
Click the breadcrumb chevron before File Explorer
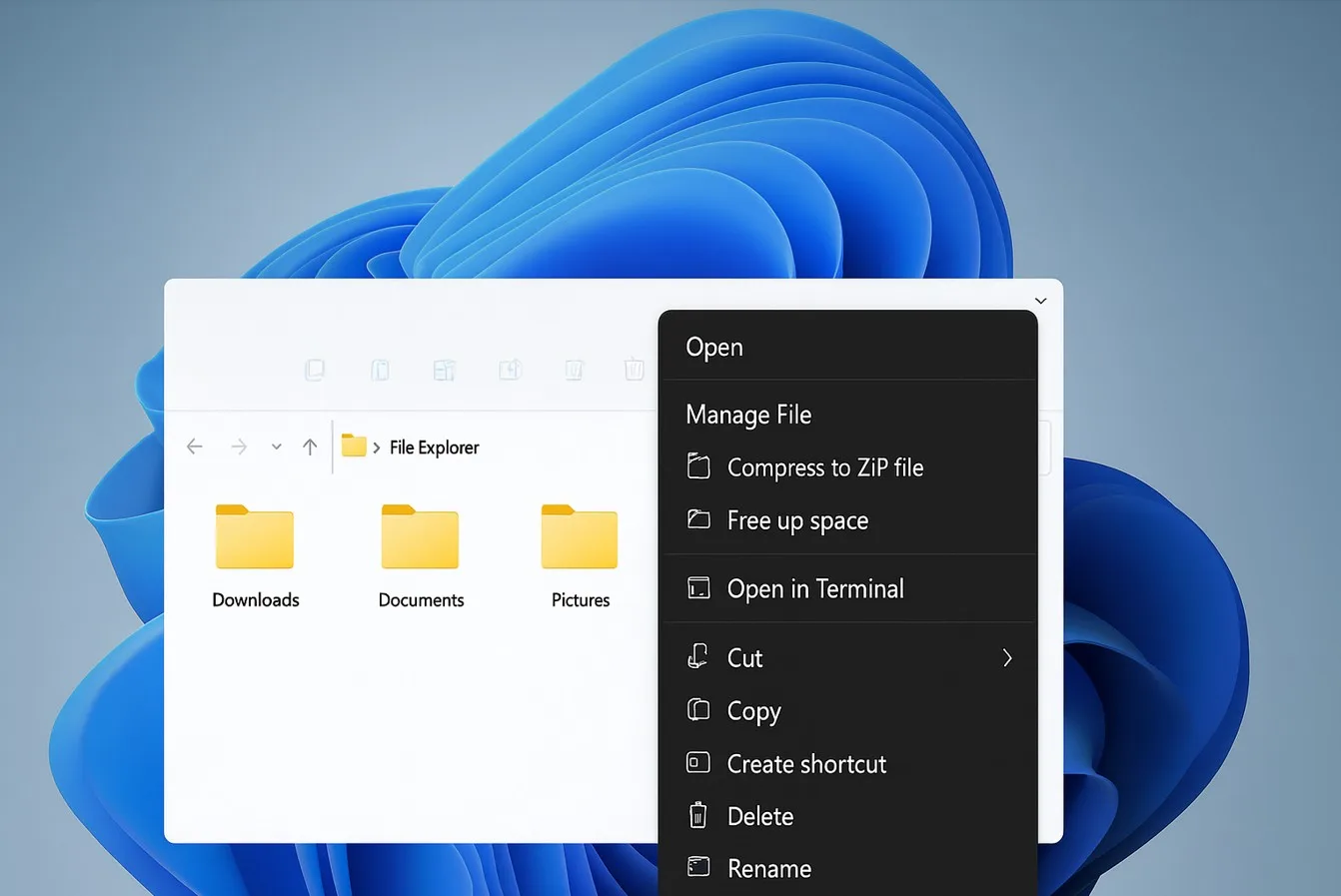click(377, 448)
